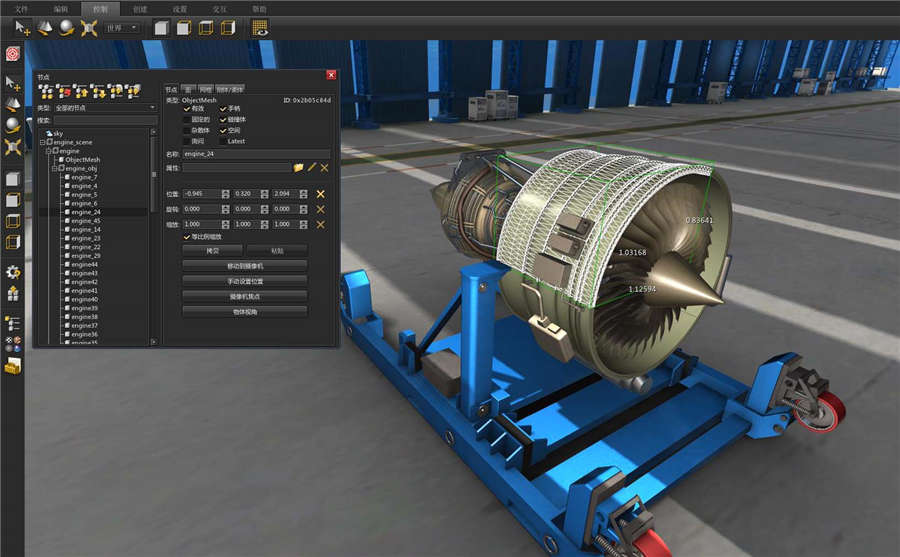This screenshot has width=900, height=557.
Task: Open the gear settings icon in left sidebar
Action: [12, 272]
